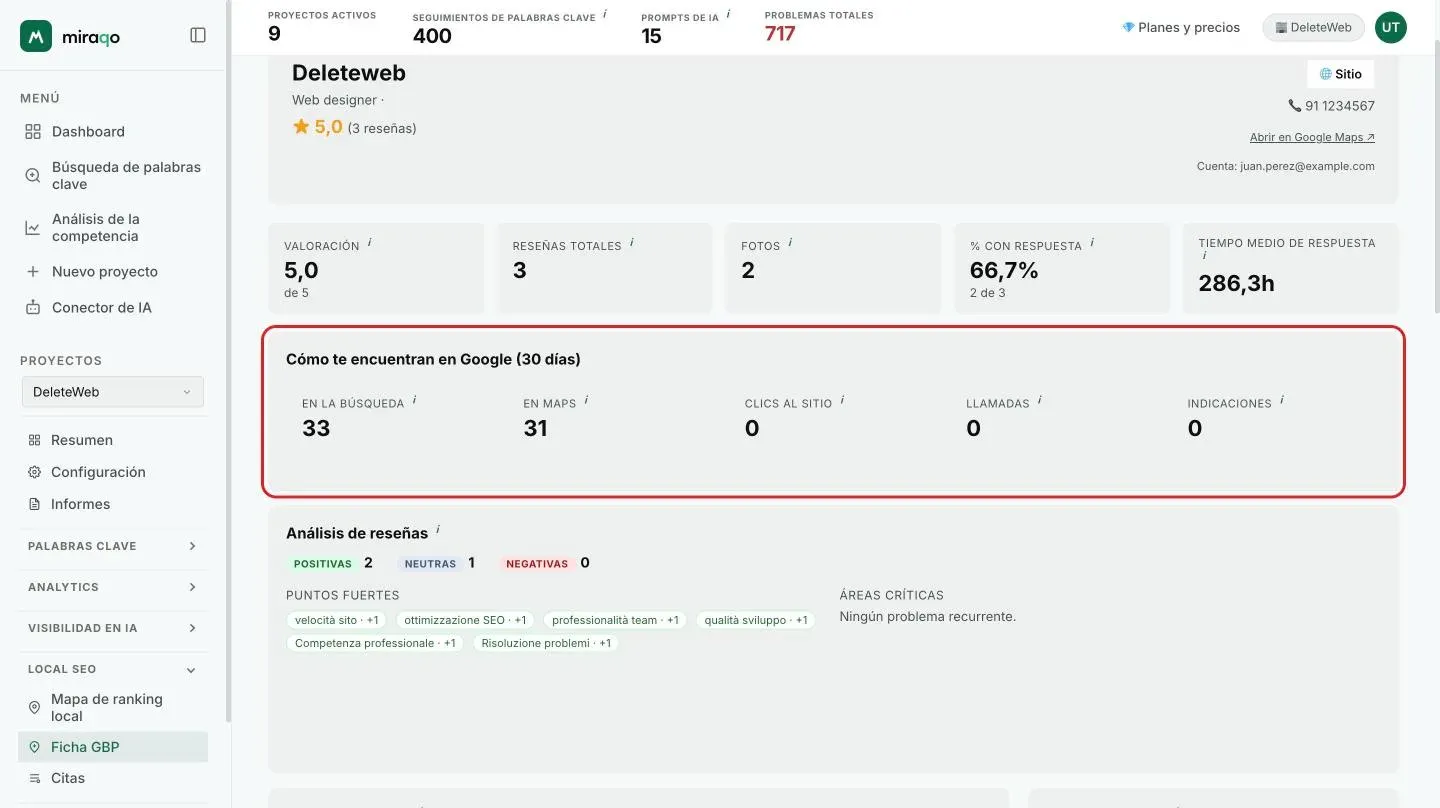Show info icon next to Fotos
The width and height of the screenshot is (1440, 808).
(x=790, y=242)
